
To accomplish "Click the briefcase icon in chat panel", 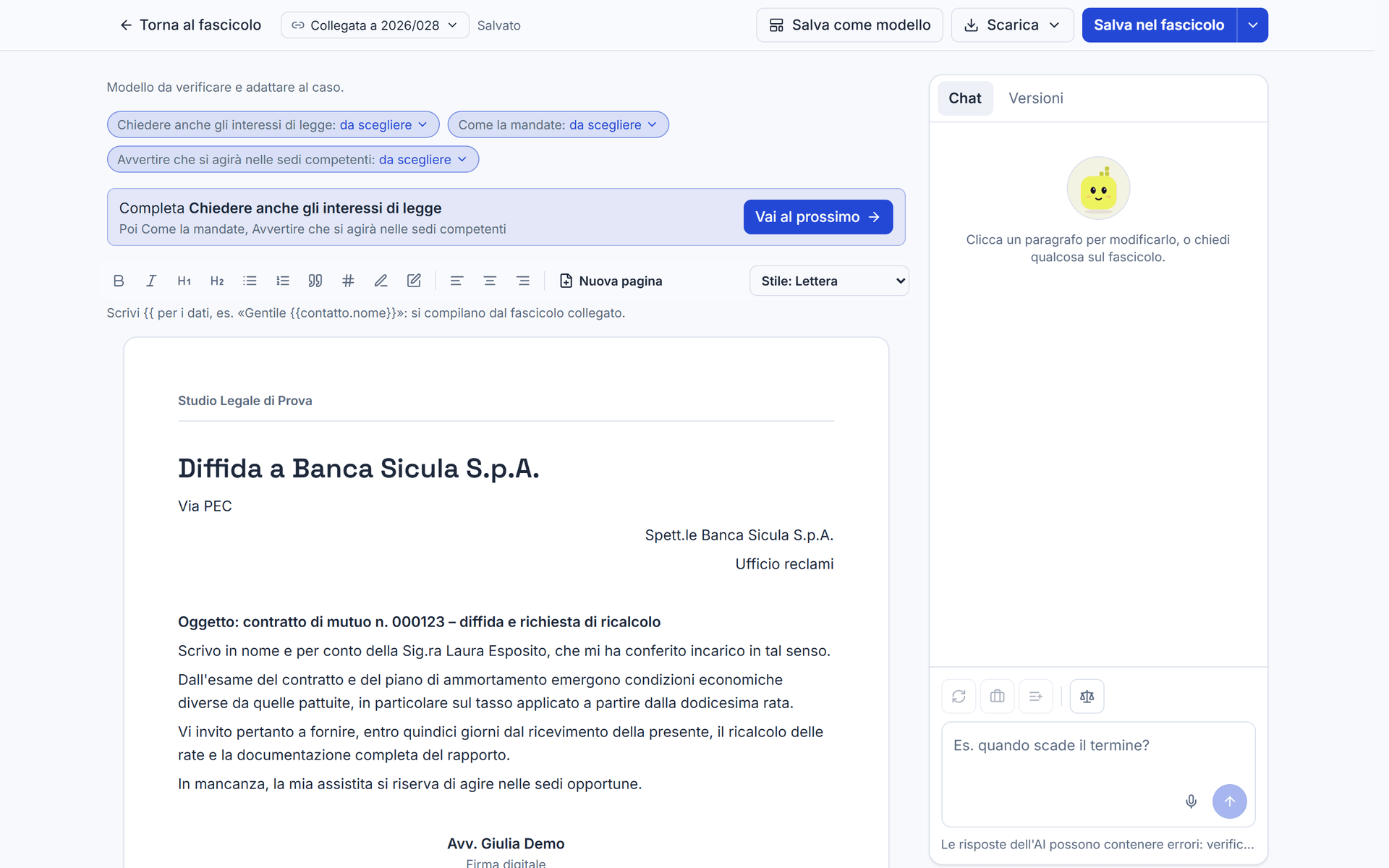I will pos(998,697).
